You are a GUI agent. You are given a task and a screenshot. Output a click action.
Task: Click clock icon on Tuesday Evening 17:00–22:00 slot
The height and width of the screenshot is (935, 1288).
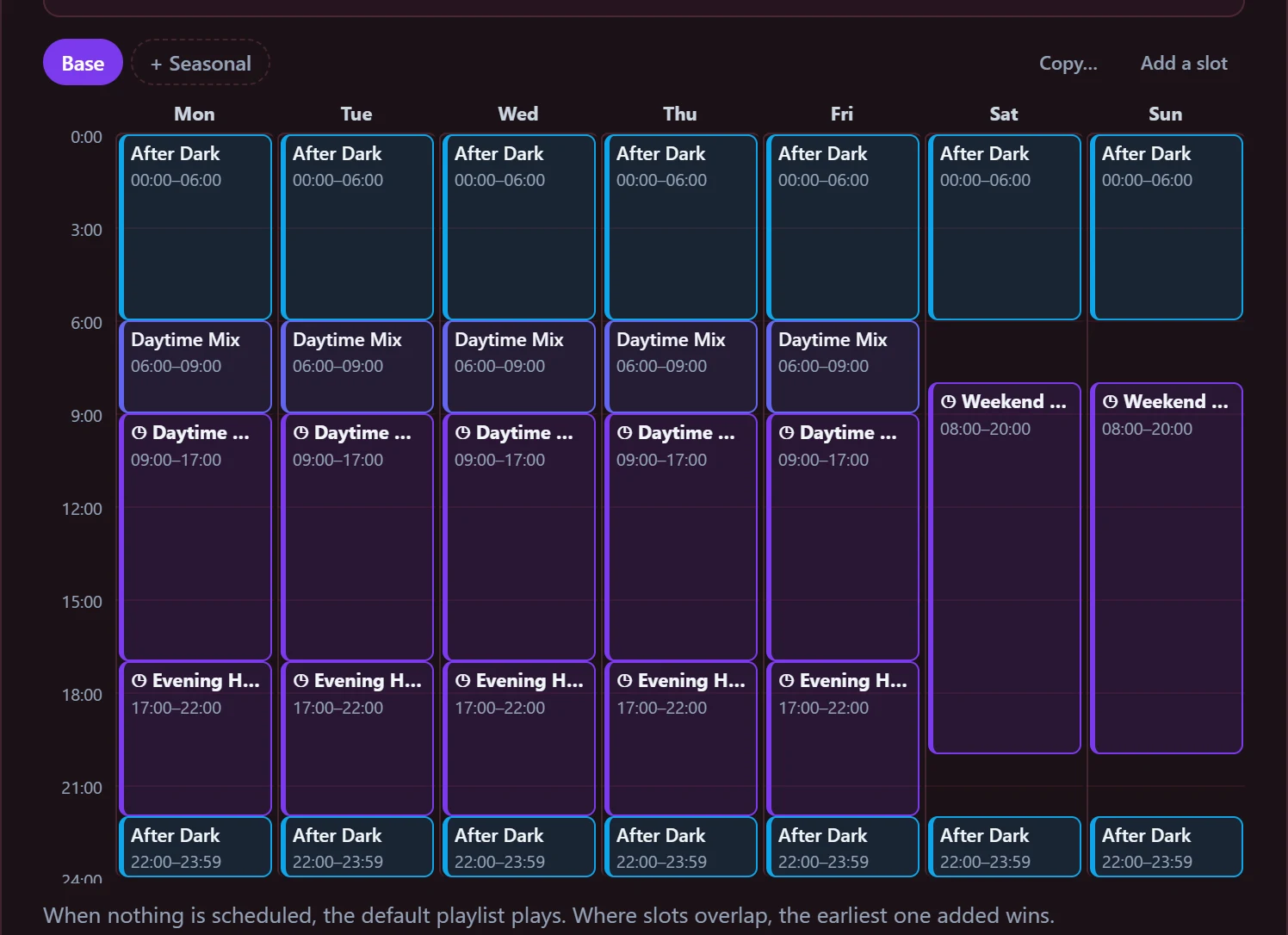[300, 681]
